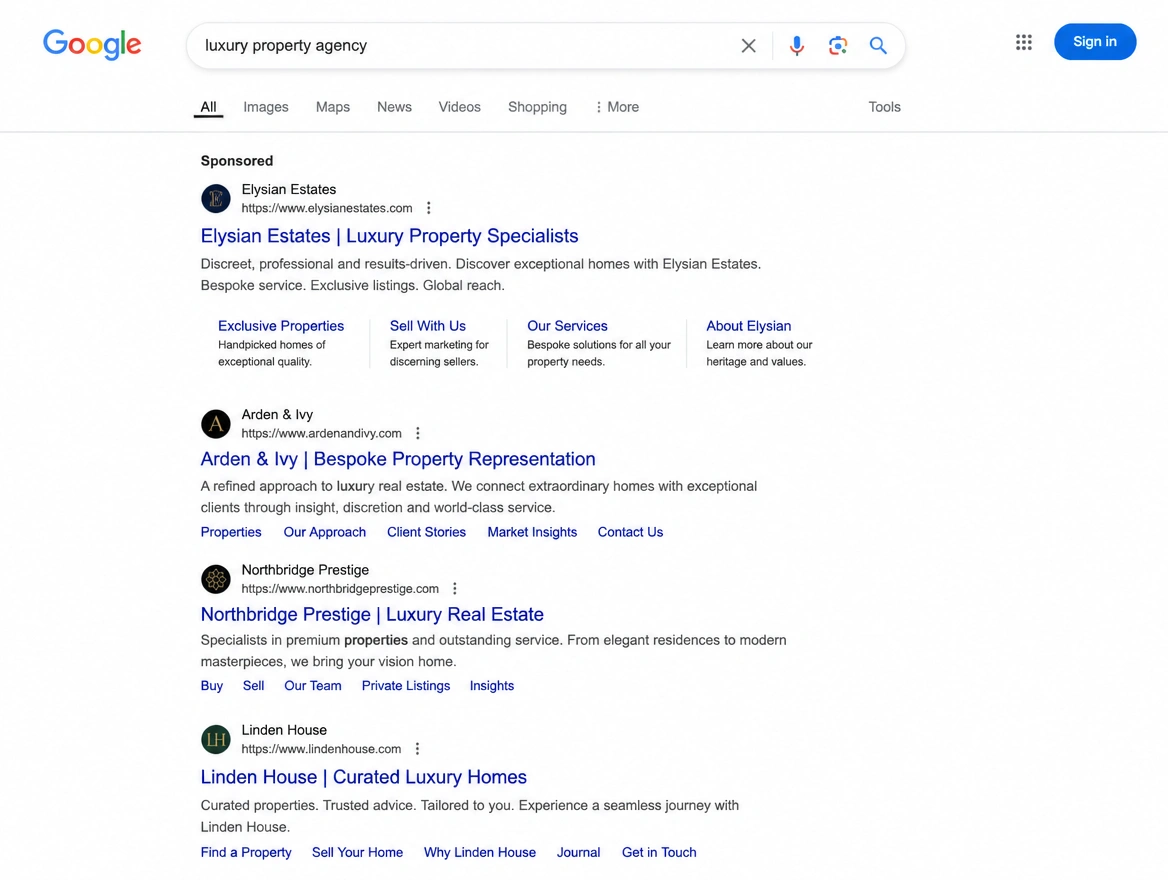Image resolution: width=1168 pixels, height=880 pixels.
Task: Open the Find a Property link
Action: click(x=246, y=852)
